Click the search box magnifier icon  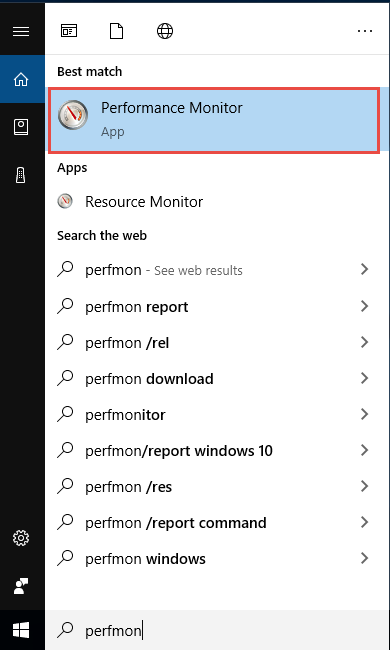point(65,630)
